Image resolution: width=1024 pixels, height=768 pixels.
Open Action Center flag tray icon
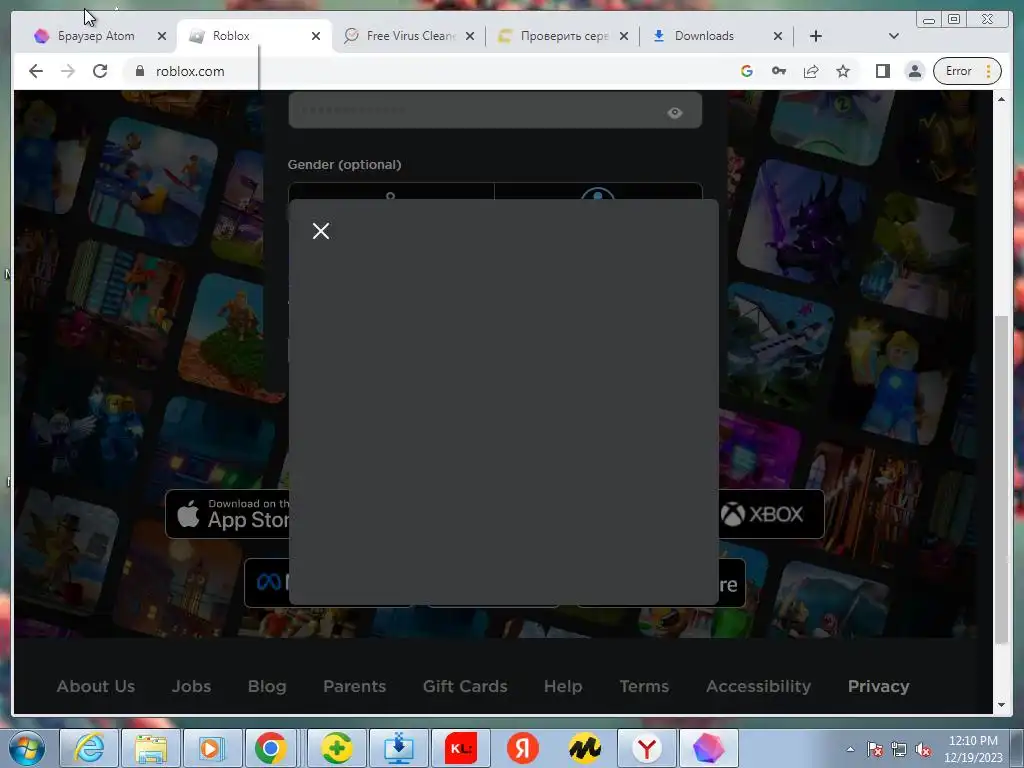pyautogui.click(x=875, y=749)
